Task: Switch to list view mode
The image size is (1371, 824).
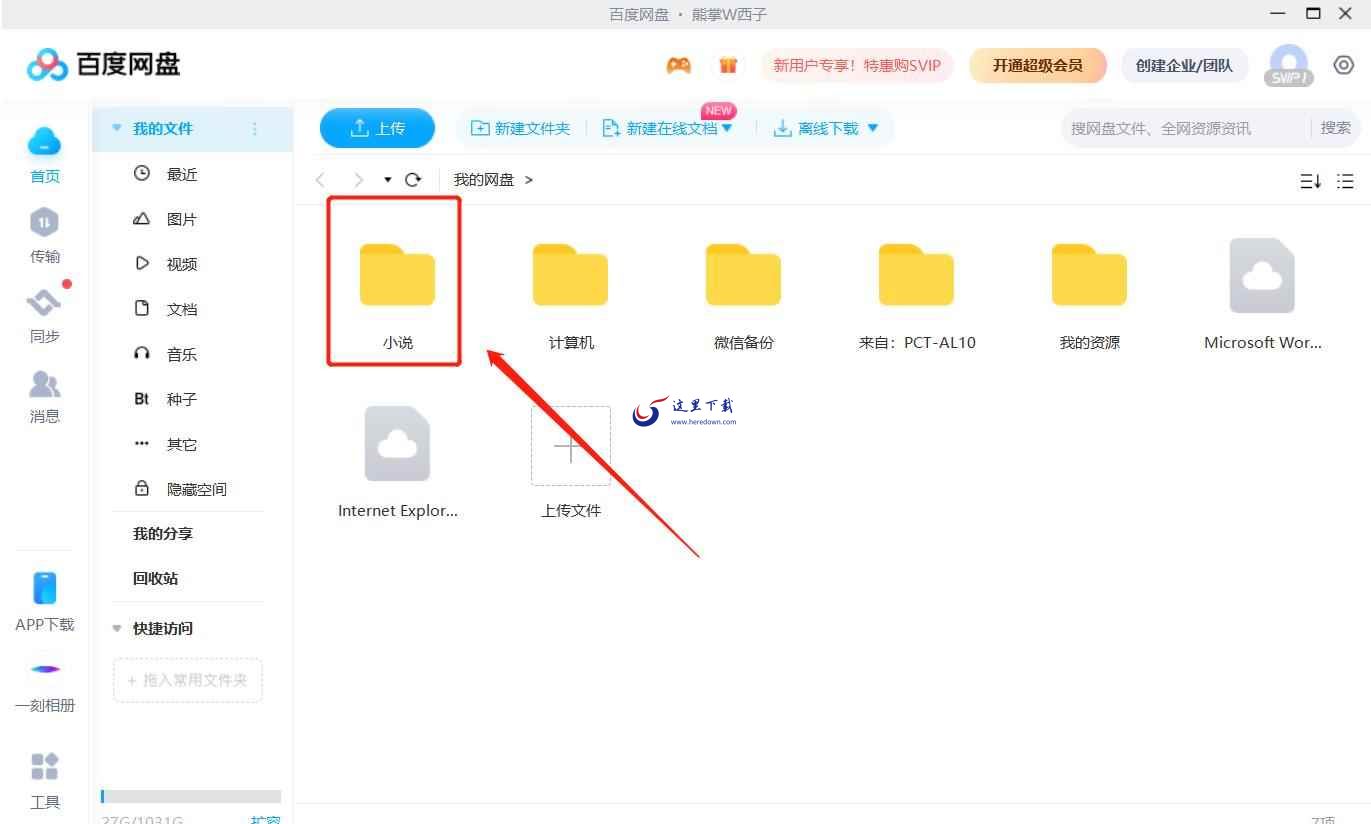Action: 1345,181
